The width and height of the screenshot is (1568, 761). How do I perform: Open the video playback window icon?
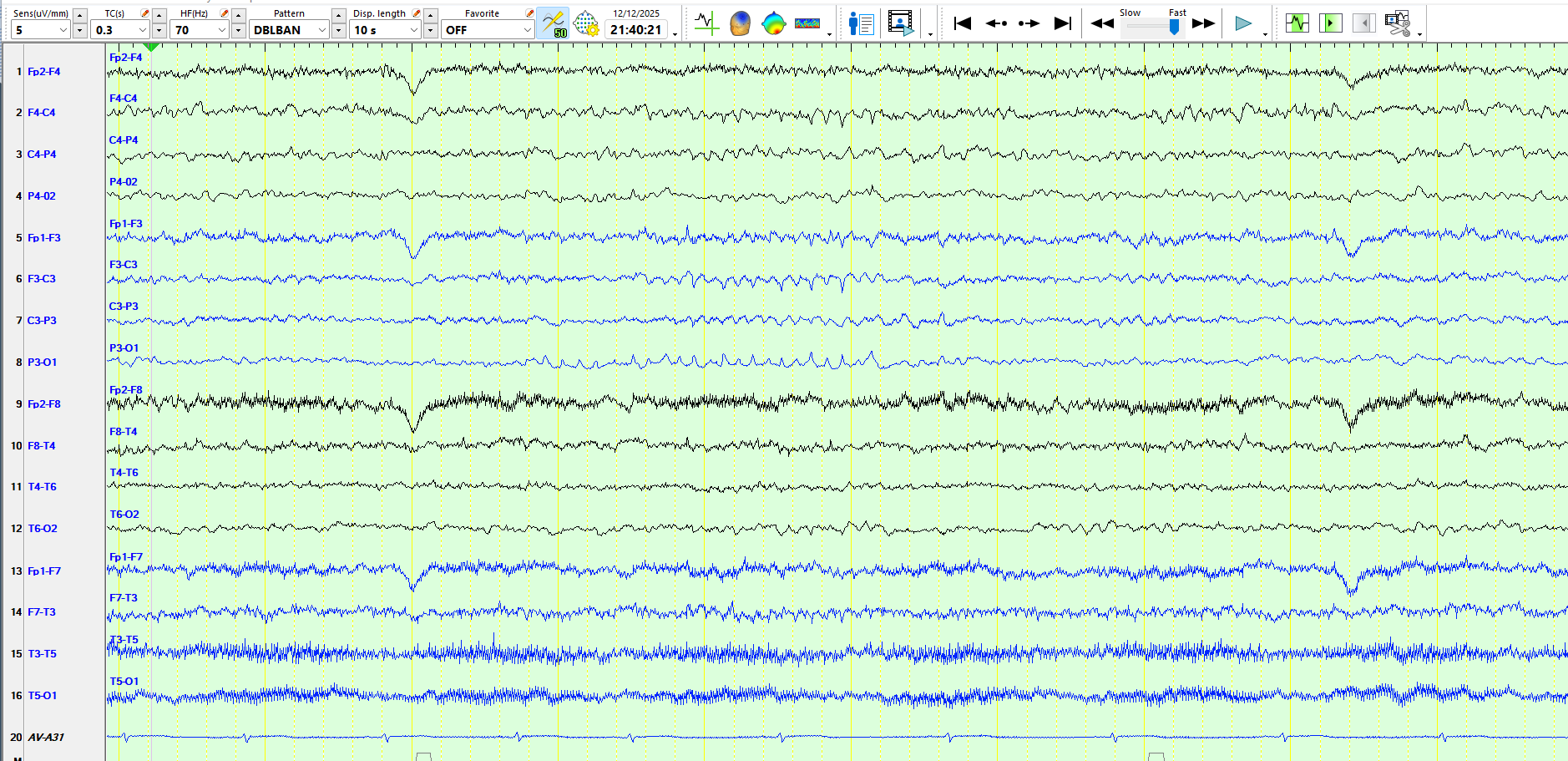coord(901,23)
